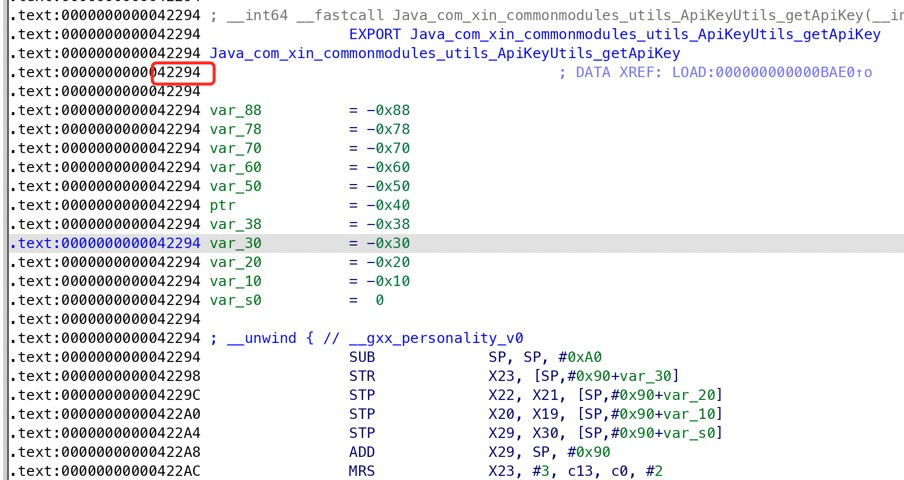
Task: Click the -0x10 offset value
Action: [388, 281]
